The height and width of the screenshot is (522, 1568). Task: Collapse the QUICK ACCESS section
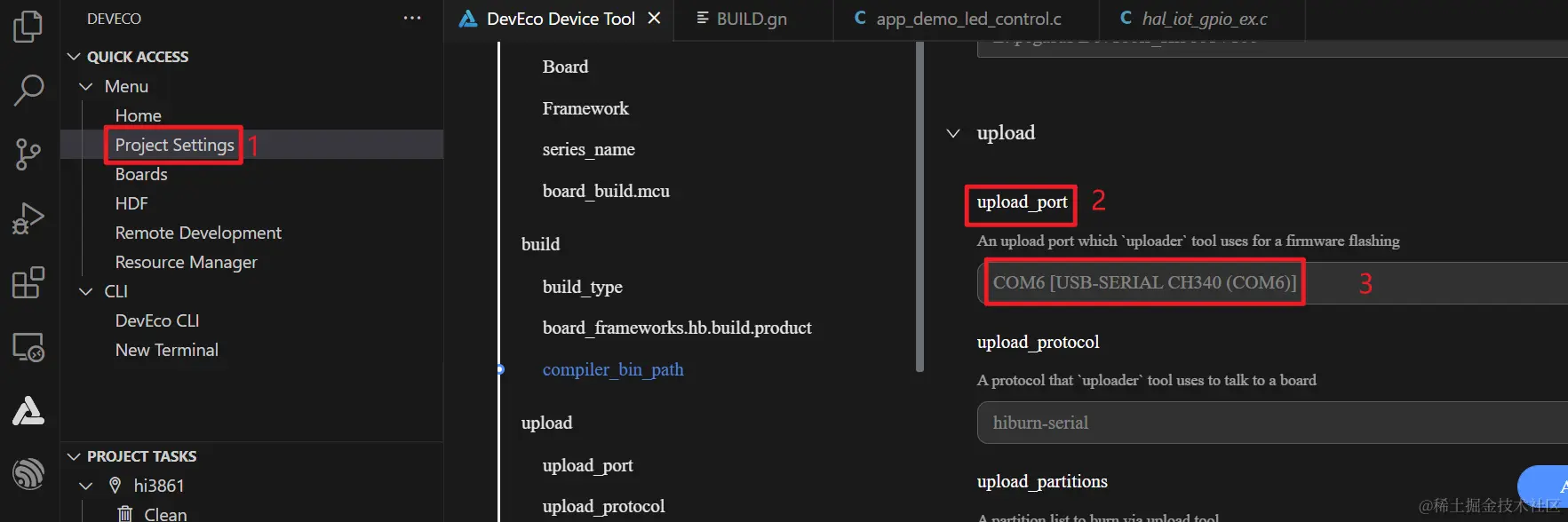coord(74,57)
